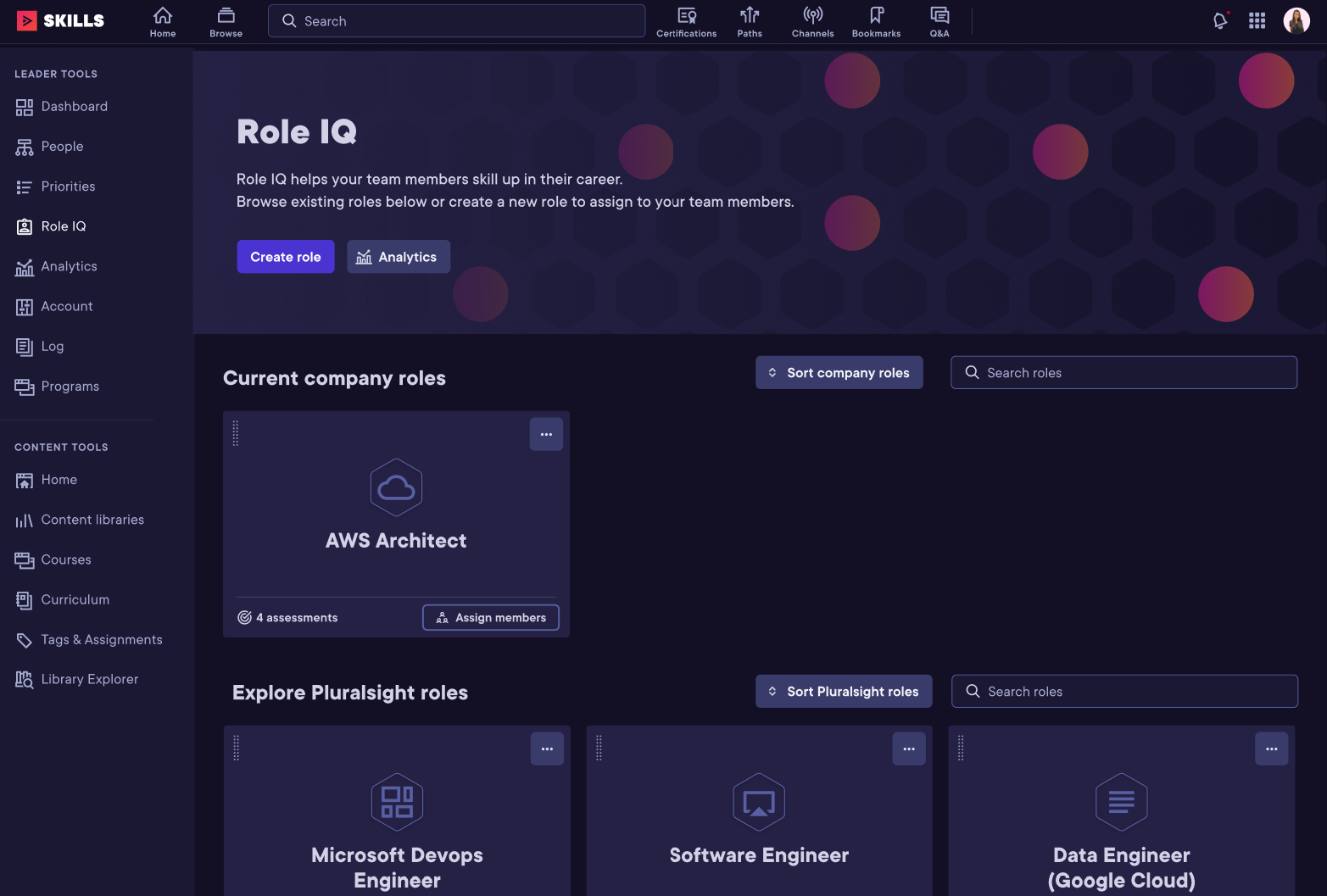
Task: Select Role IQ in the sidebar
Action: pyautogui.click(x=51, y=226)
